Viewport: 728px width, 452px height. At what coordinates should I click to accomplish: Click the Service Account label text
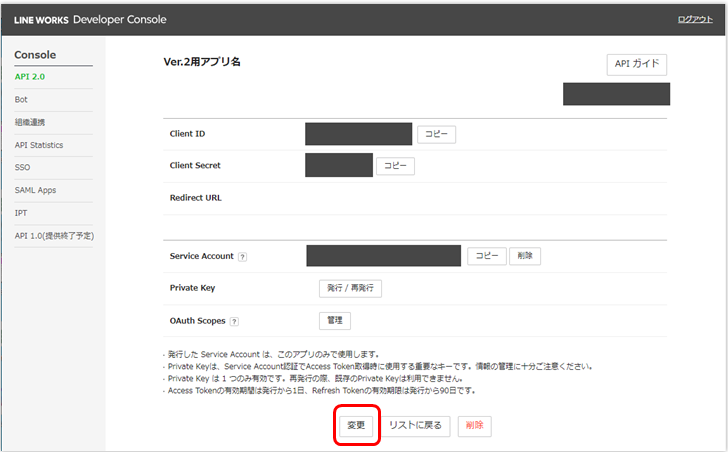point(202,256)
